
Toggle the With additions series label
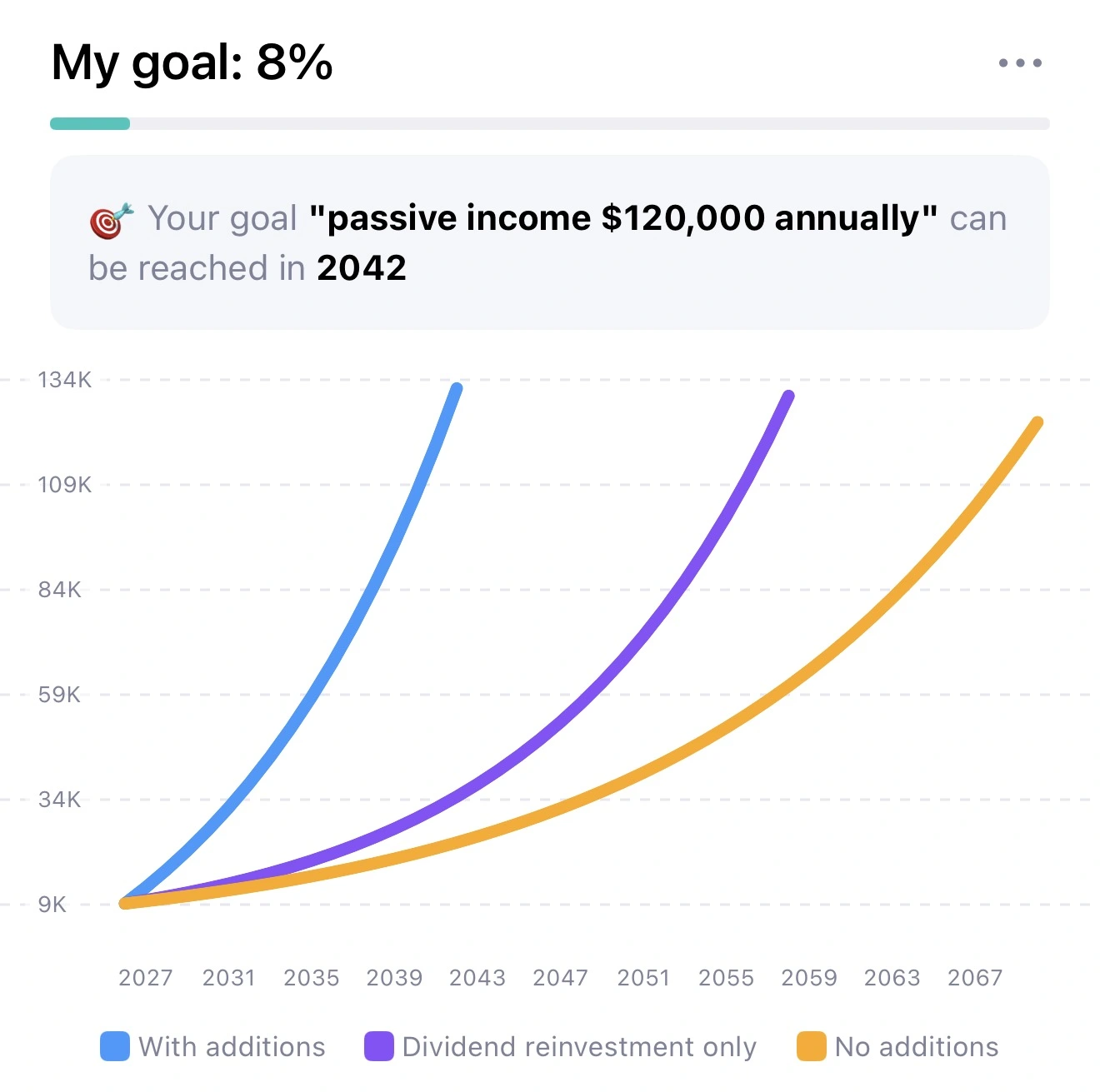[232, 1047]
